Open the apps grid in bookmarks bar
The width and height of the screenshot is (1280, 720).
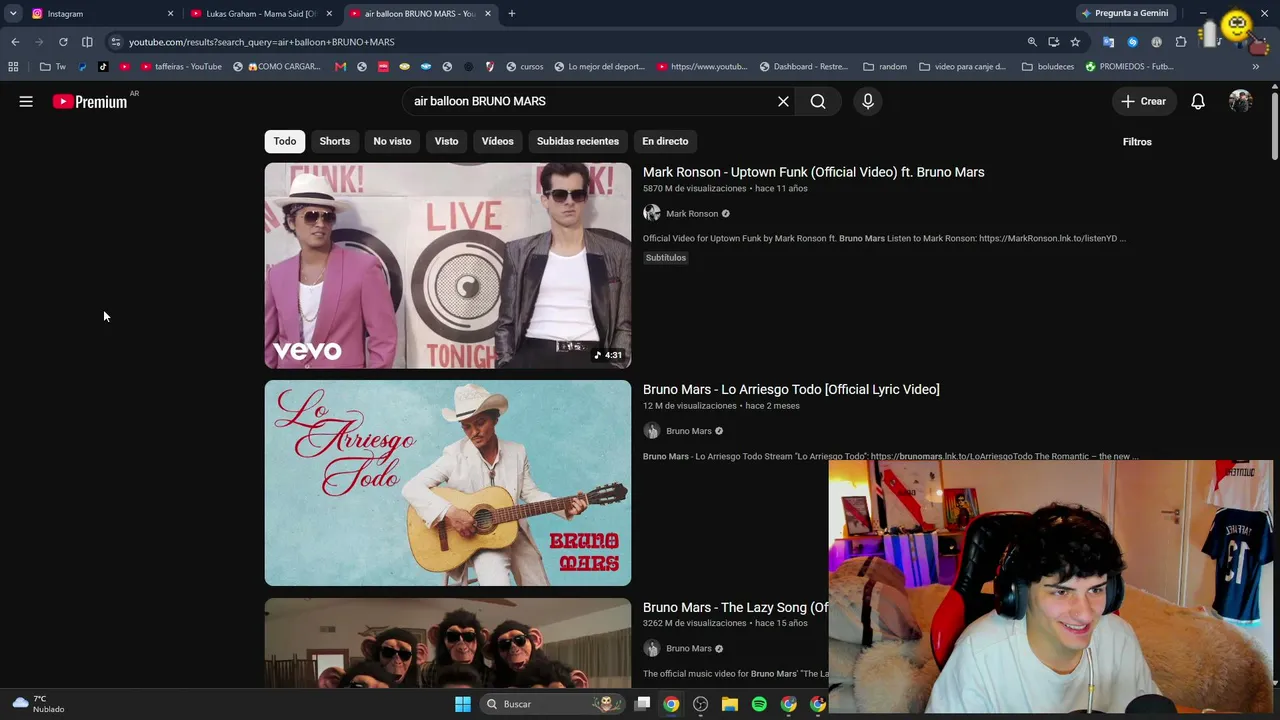click(13, 67)
